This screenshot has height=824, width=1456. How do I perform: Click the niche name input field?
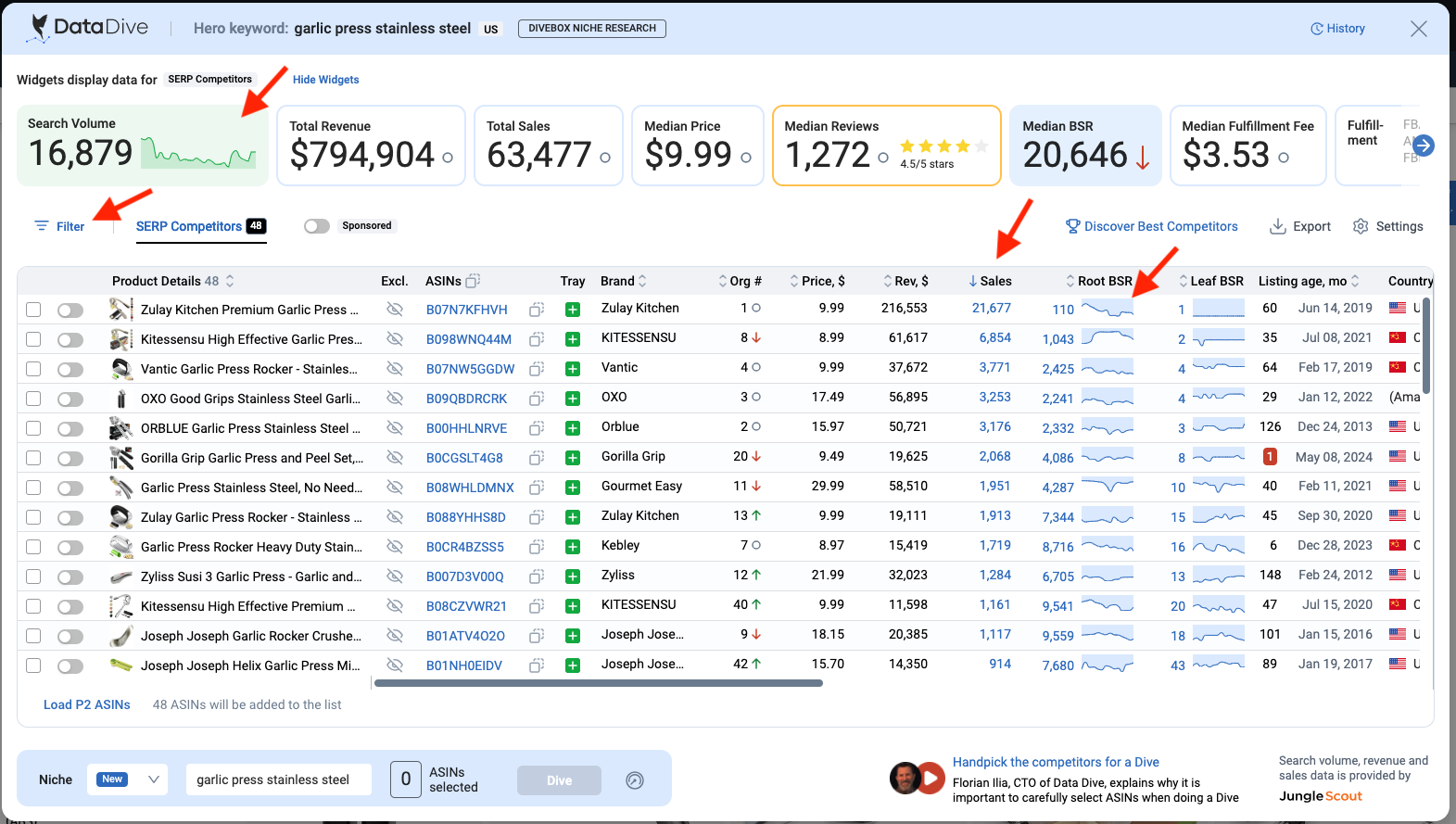[x=278, y=780]
